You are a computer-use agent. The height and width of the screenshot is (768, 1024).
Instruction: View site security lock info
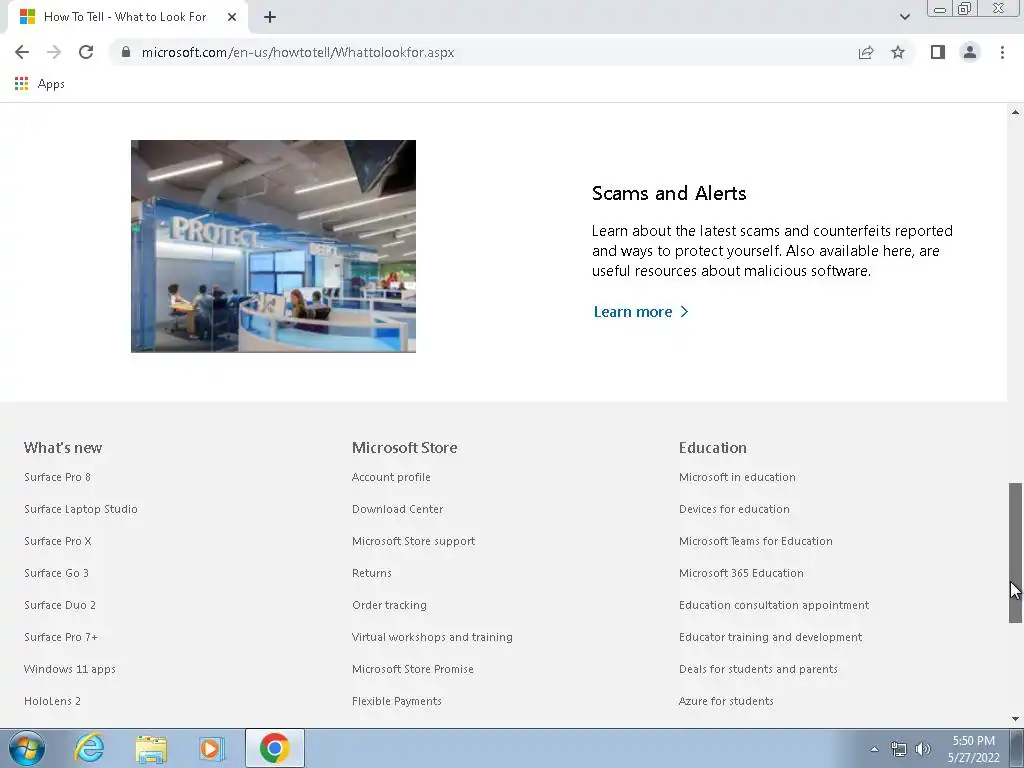click(x=126, y=52)
